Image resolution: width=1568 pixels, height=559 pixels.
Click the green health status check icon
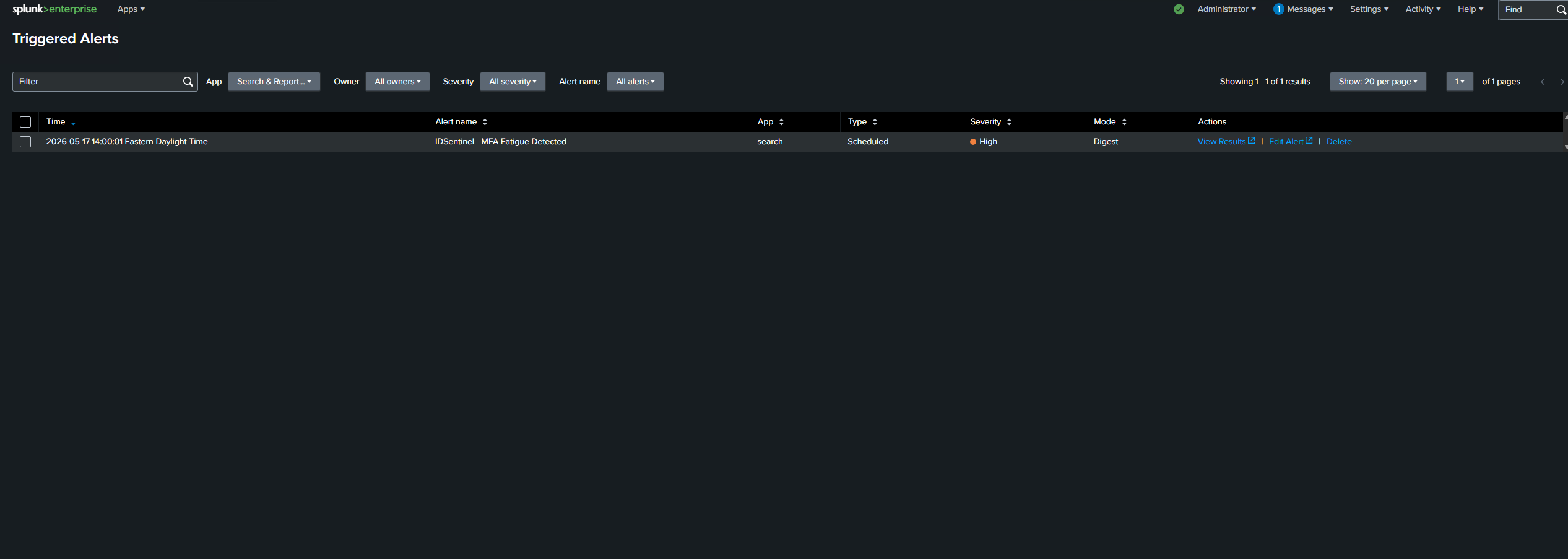point(1179,9)
